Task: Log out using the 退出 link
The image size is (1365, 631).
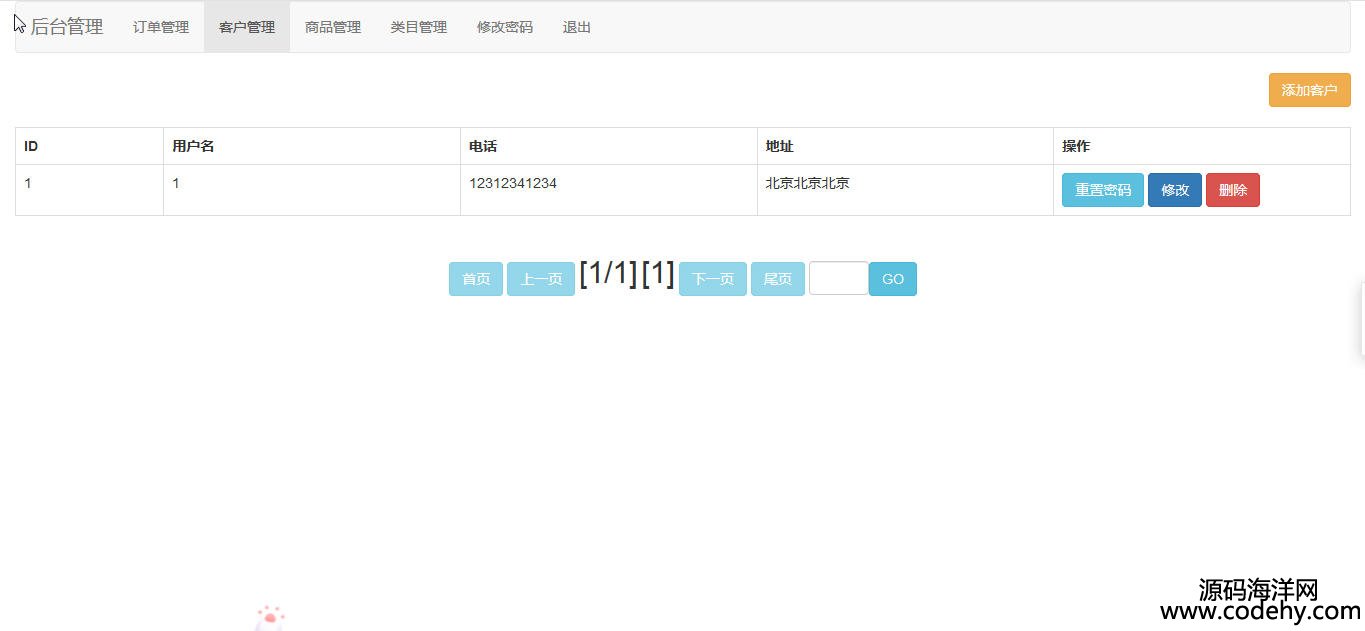Action: [x=577, y=27]
